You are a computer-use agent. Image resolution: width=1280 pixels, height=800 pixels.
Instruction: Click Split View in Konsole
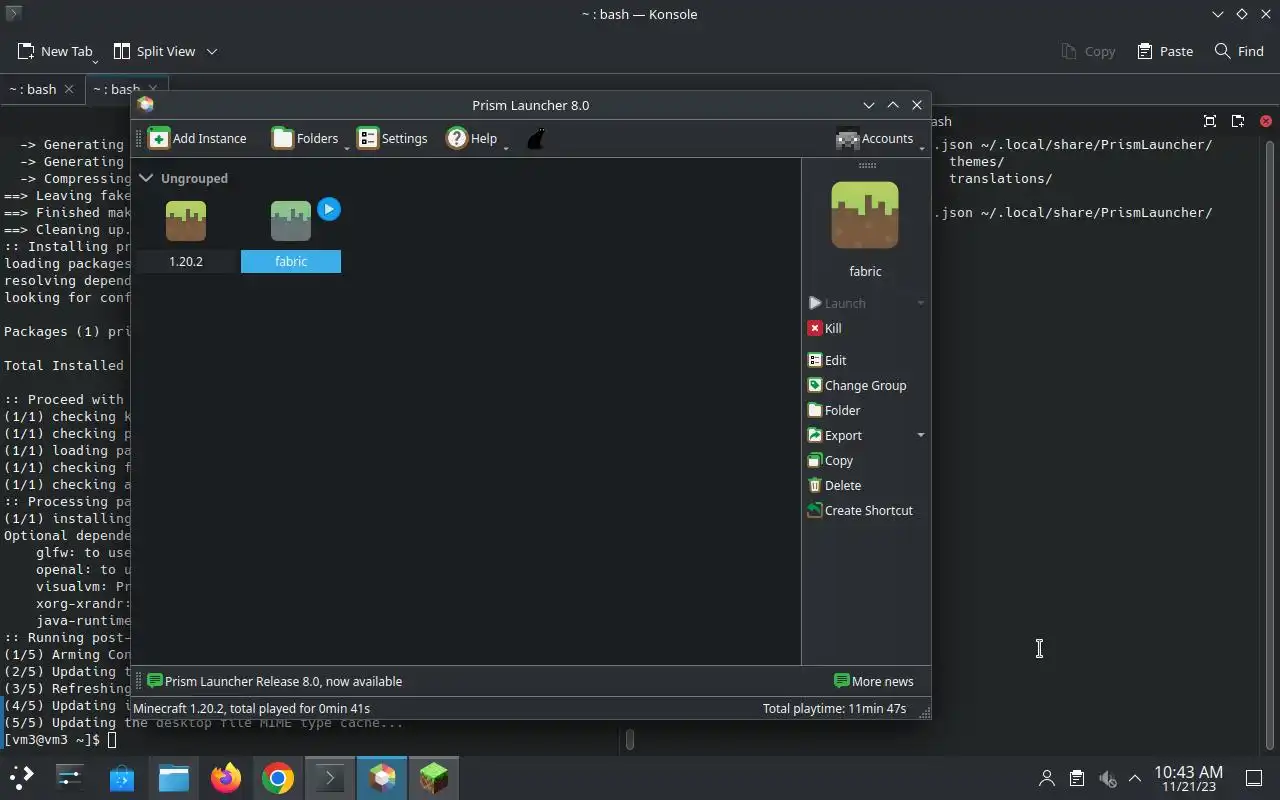click(155, 51)
